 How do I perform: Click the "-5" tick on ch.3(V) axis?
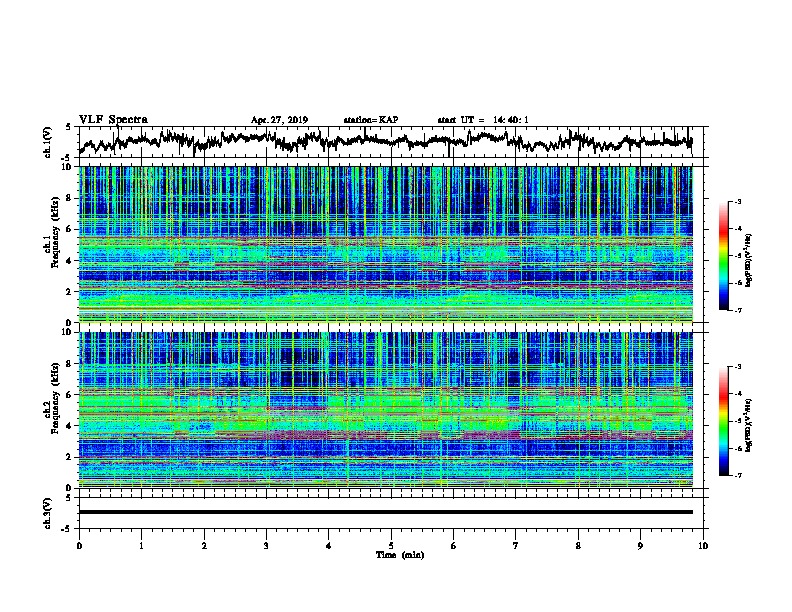(x=67, y=529)
